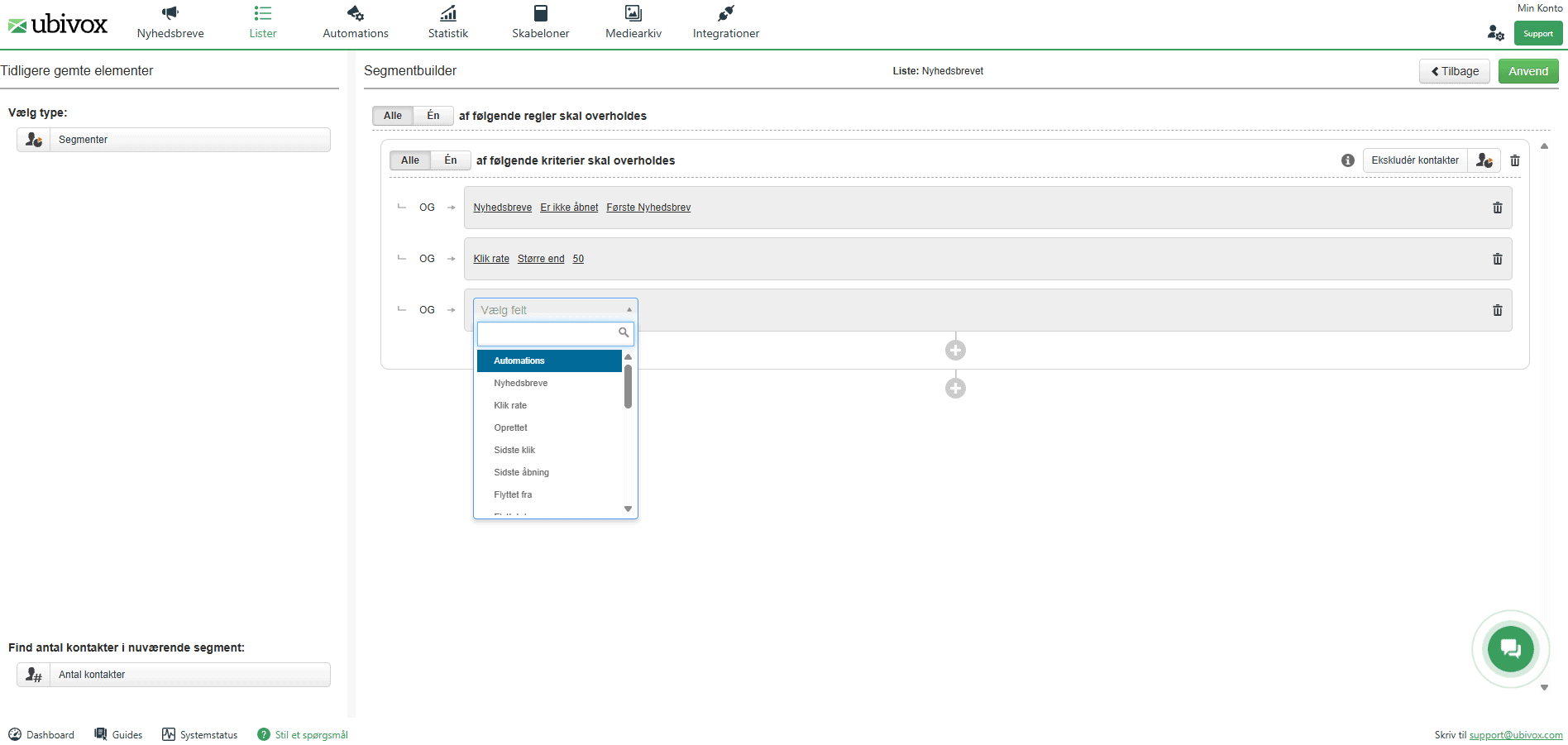Click the search field inside the dropdown
This screenshot has width=1568, height=745.
[x=550, y=333]
